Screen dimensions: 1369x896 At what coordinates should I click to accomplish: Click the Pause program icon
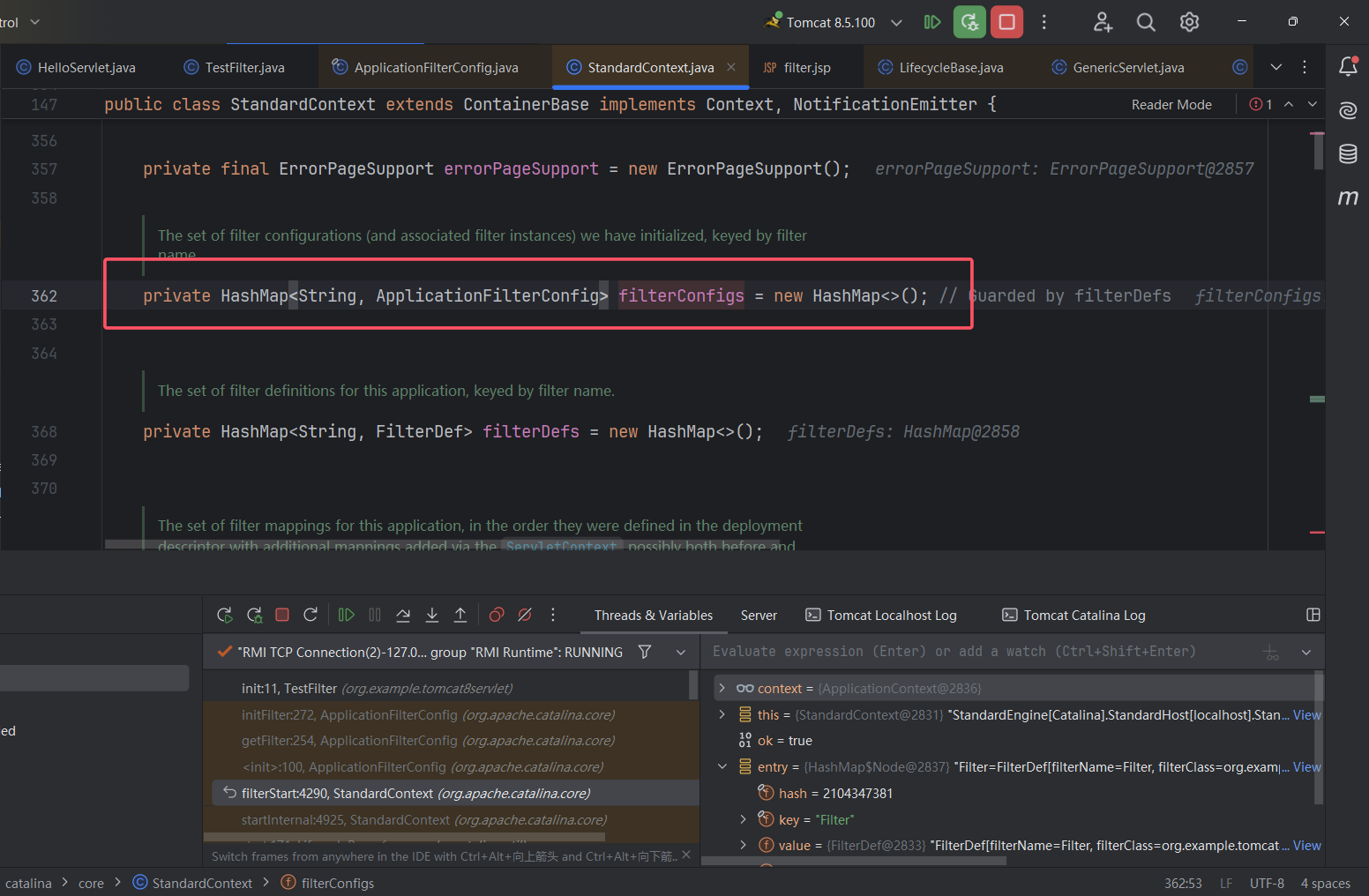pyautogui.click(x=375, y=615)
